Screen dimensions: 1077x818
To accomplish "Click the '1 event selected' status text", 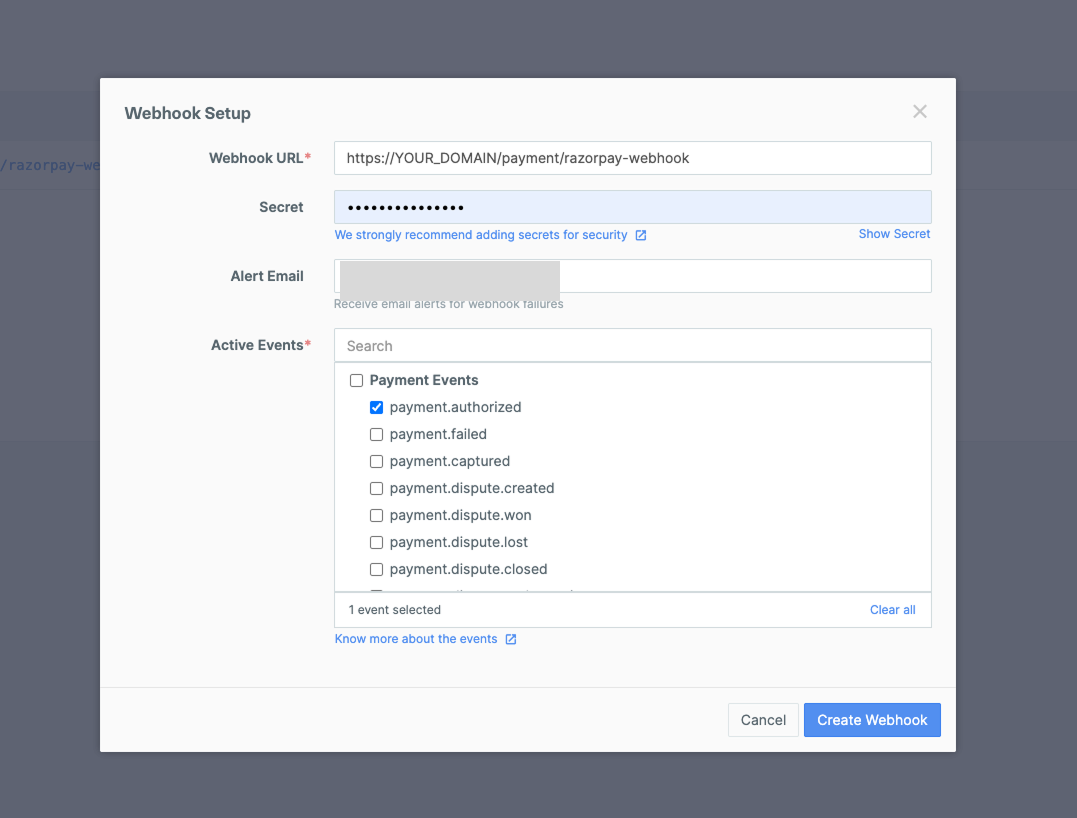I will pyautogui.click(x=394, y=610).
